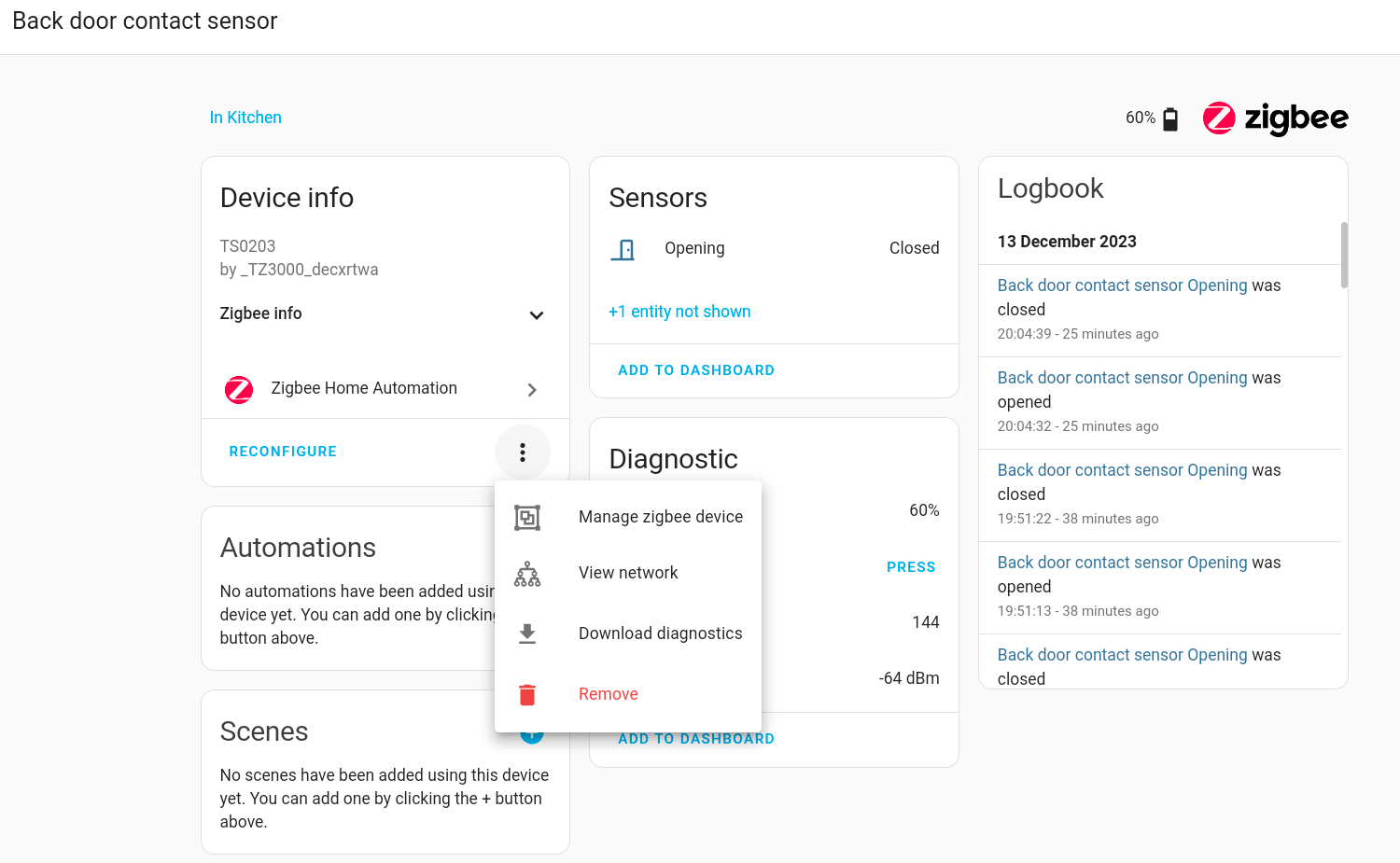Open the overflow menu on Device info card
The image size is (1400, 863).
coord(523,452)
